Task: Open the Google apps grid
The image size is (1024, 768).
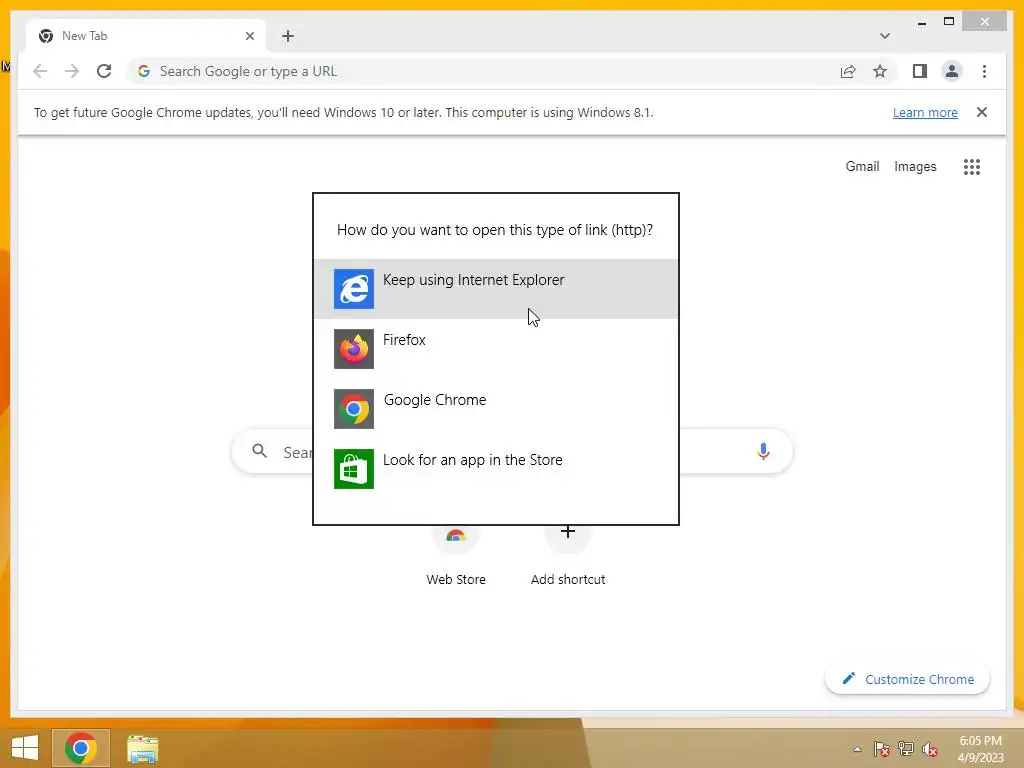Action: coord(972,167)
